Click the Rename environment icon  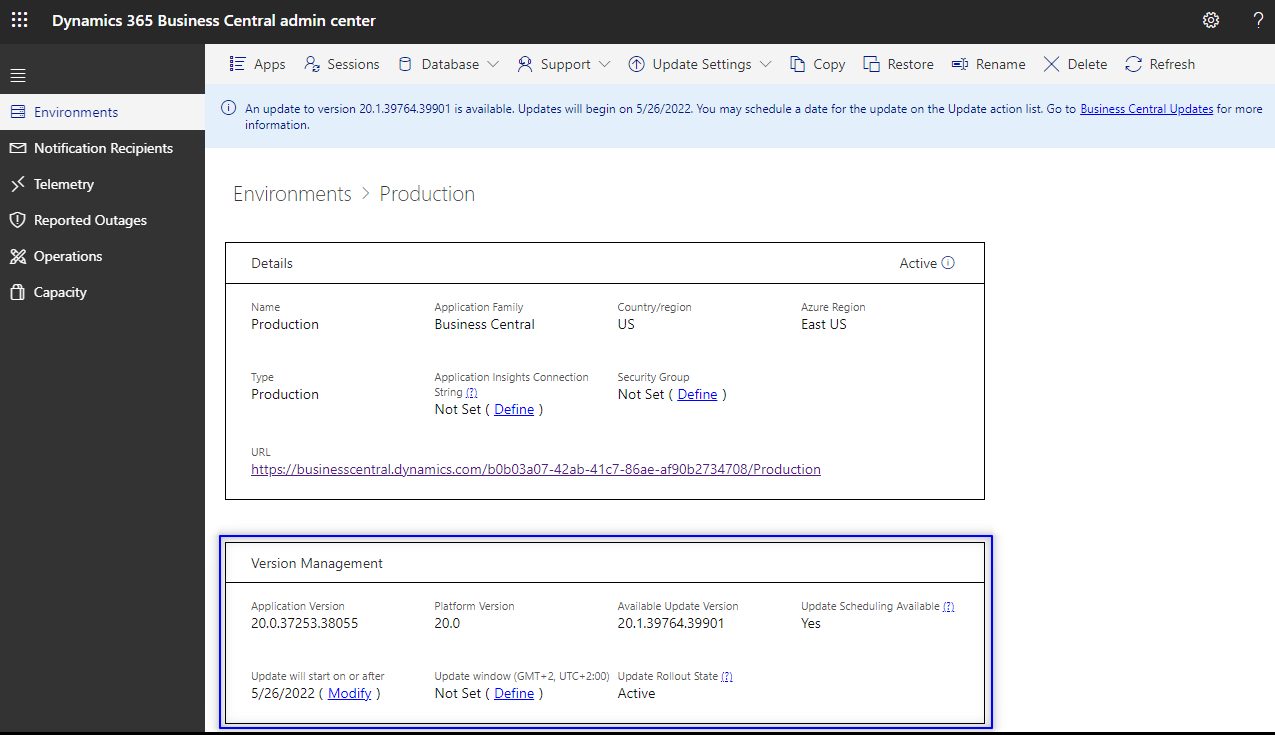[x=988, y=63]
